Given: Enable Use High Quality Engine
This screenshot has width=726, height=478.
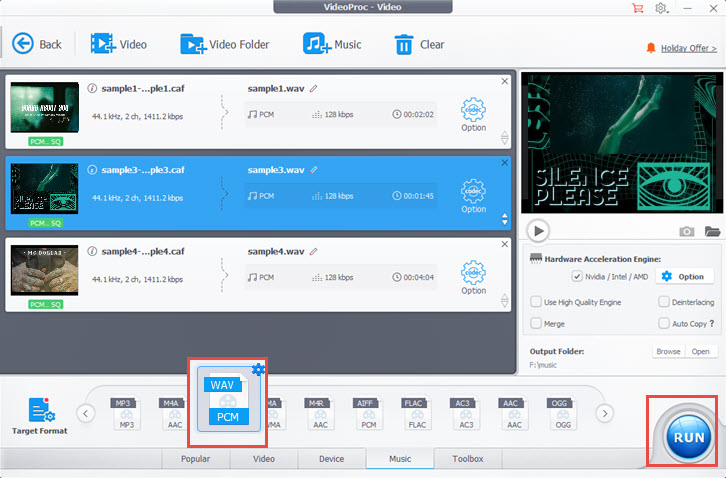Looking at the screenshot, I should click(536, 302).
